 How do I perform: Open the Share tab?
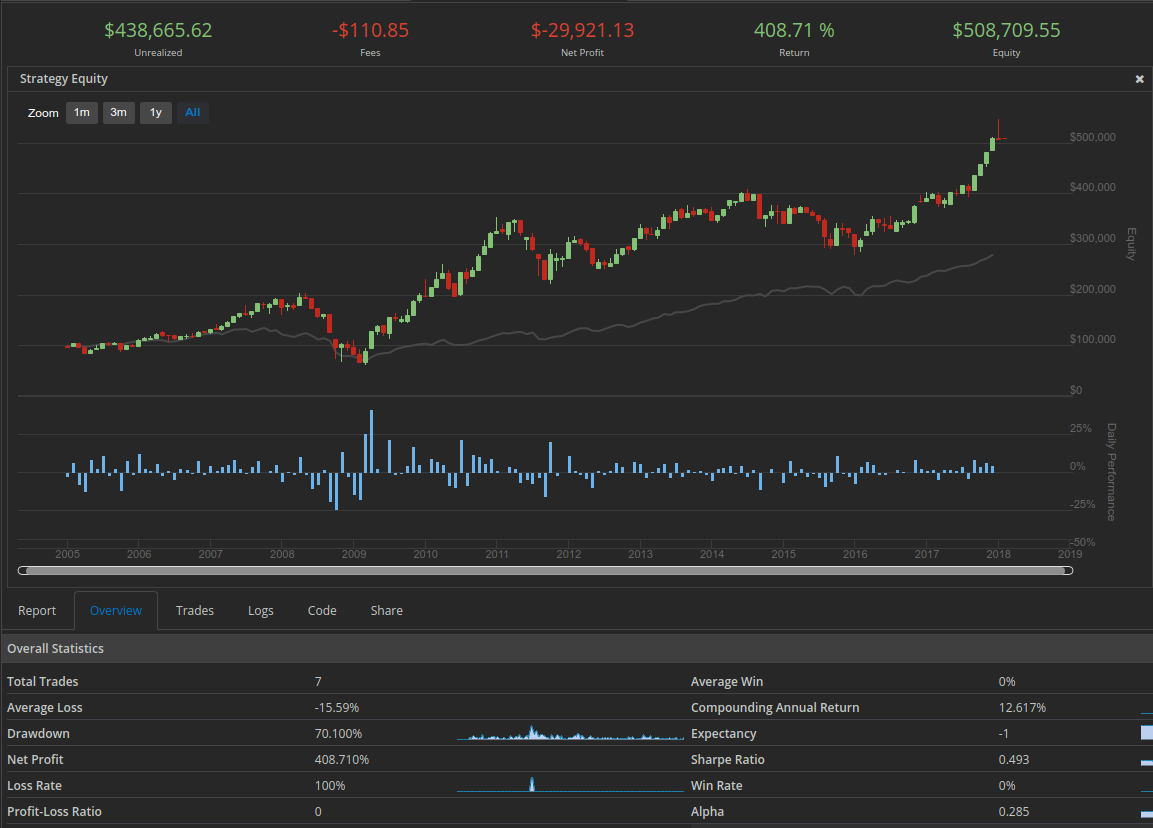click(x=387, y=610)
